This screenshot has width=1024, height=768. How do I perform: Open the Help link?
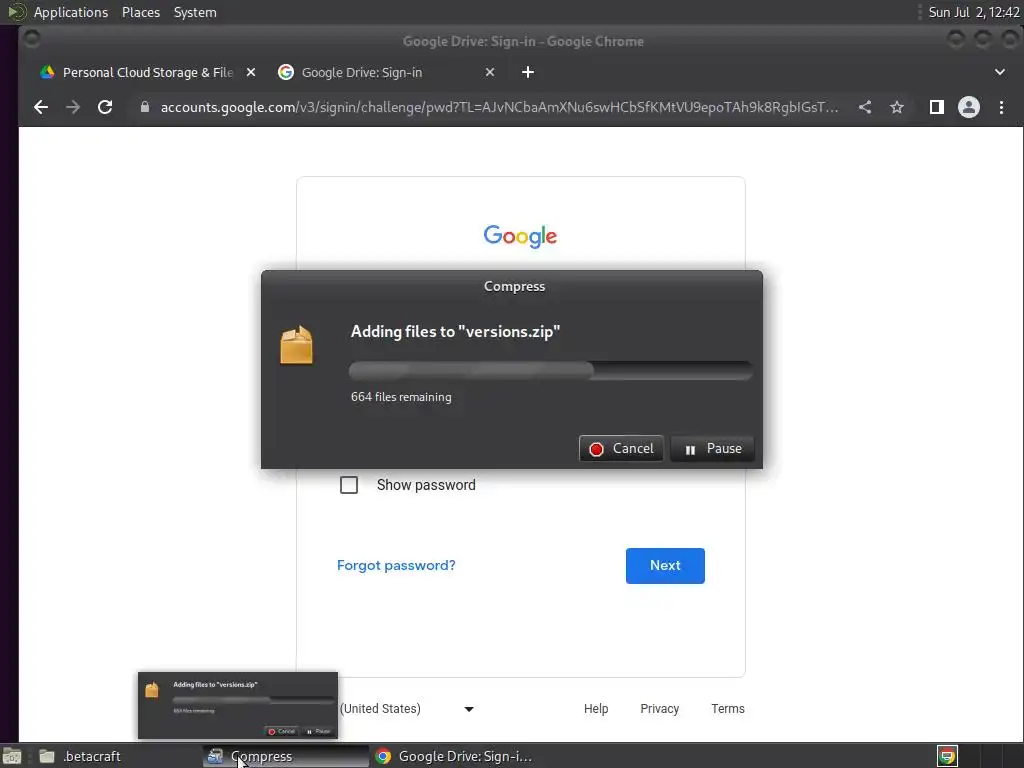click(x=596, y=709)
